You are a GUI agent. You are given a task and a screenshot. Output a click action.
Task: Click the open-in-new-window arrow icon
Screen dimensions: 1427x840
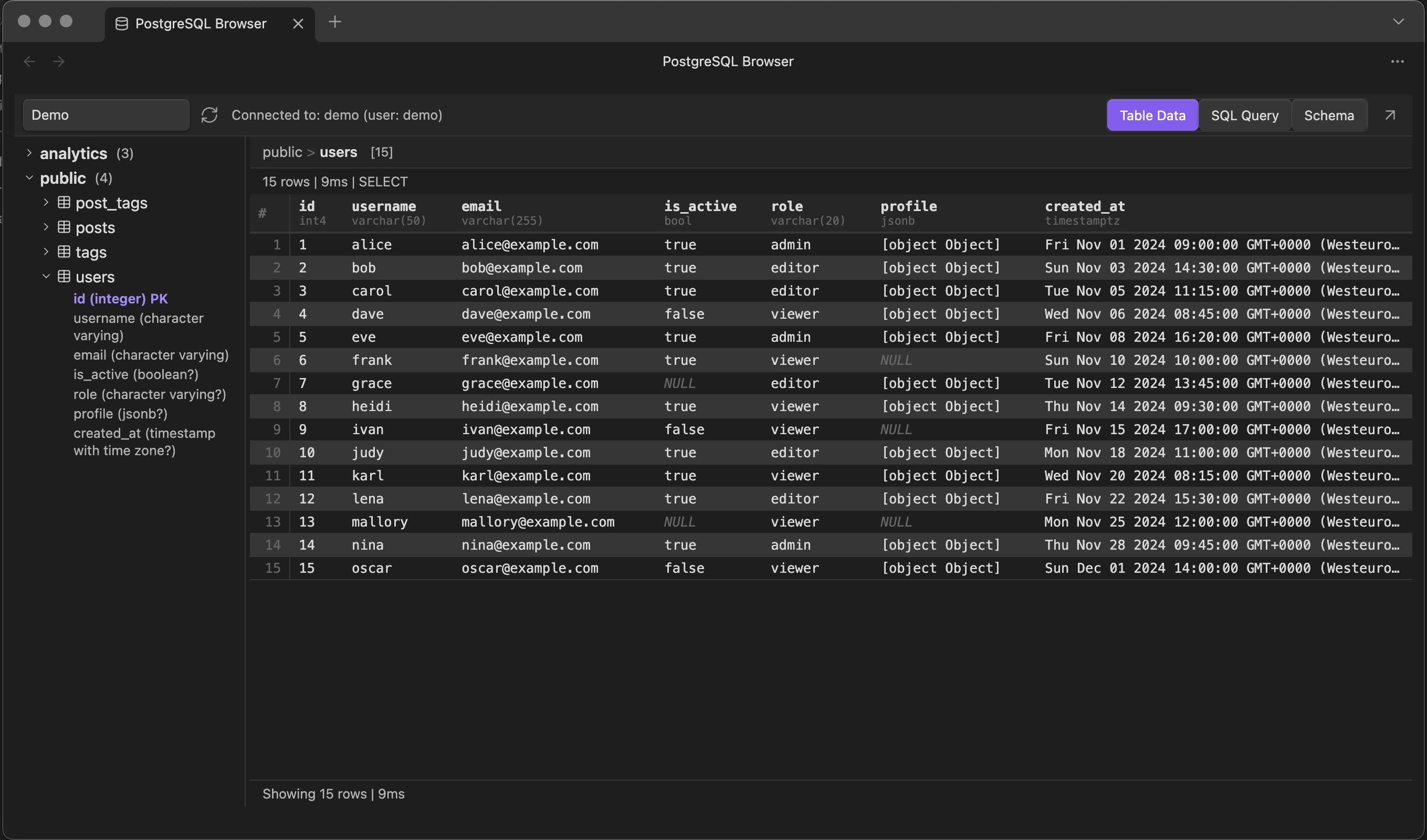click(x=1390, y=115)
